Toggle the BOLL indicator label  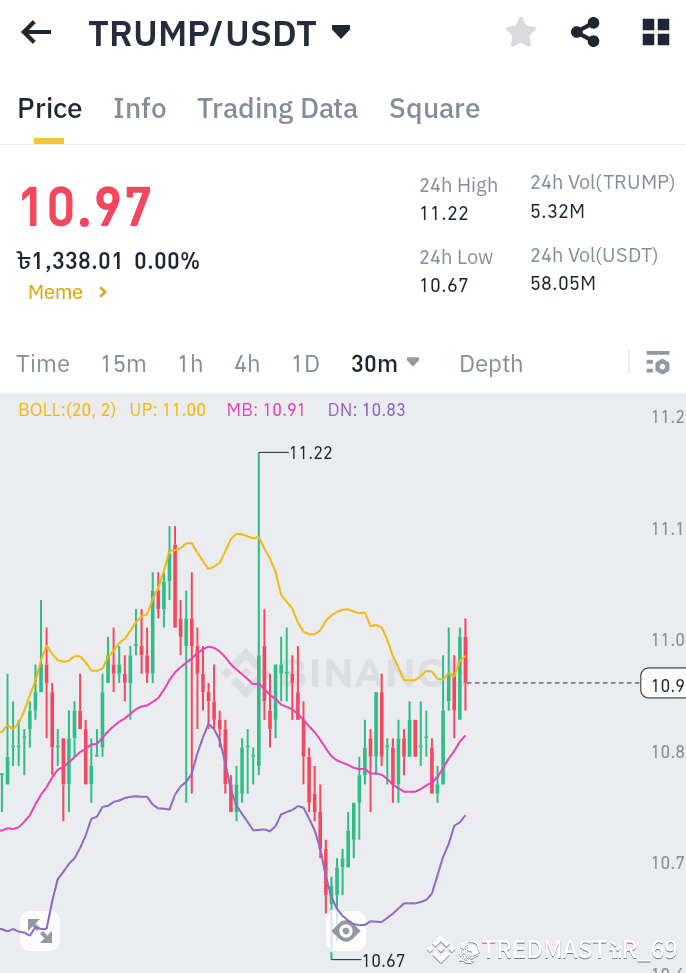pyautogui.click(x=66, y=410)
